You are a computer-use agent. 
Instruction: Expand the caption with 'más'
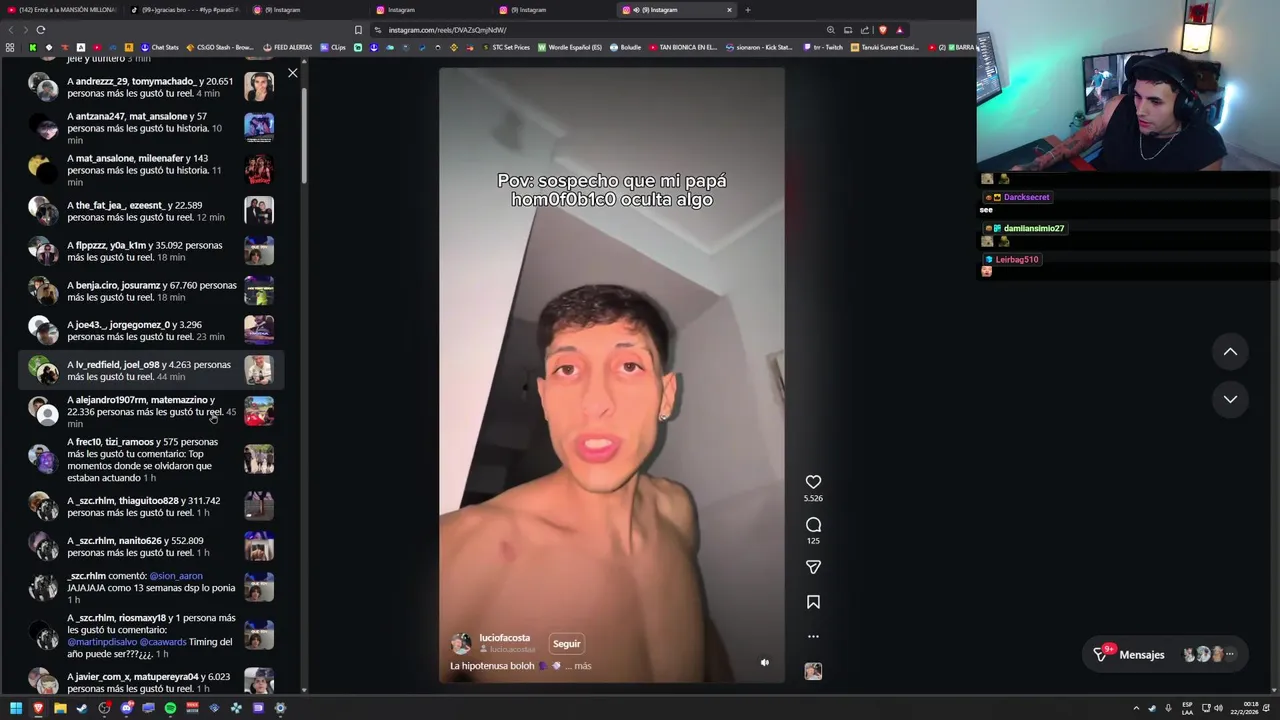(x=583, y=666)
